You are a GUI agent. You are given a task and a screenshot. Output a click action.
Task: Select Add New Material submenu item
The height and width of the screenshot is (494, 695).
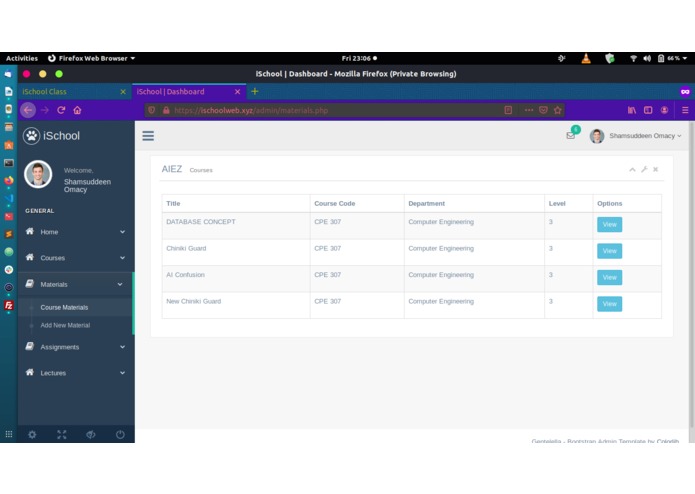tap(65, 325)
